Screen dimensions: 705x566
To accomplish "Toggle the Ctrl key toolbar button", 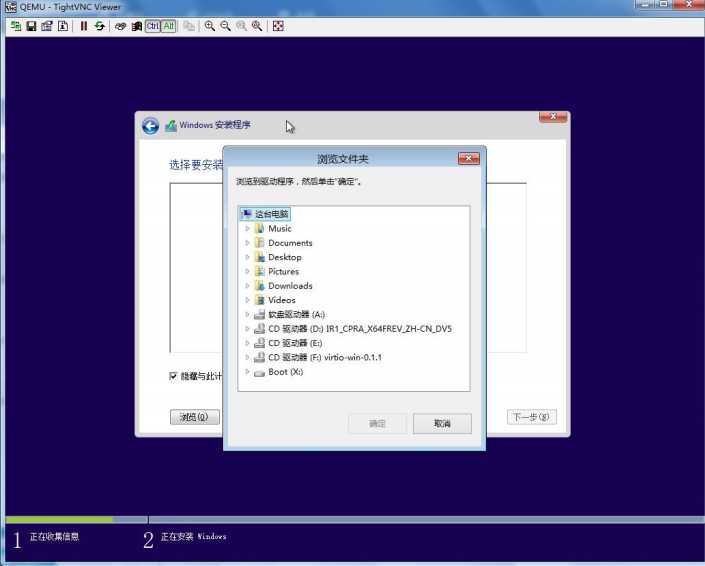I will (x=153, y=26).
